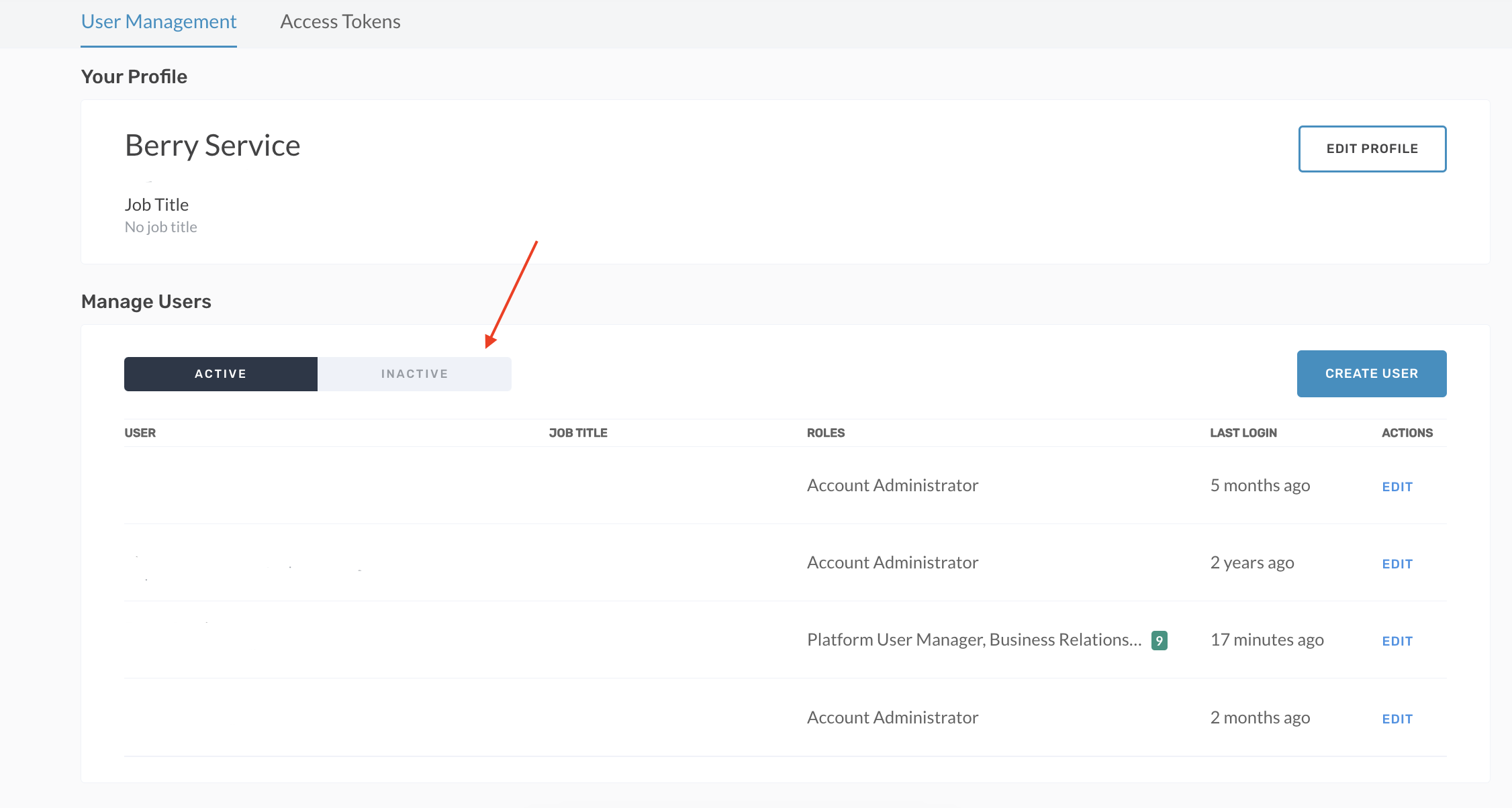Click the Edit Profile button

tap(1372, 148)
